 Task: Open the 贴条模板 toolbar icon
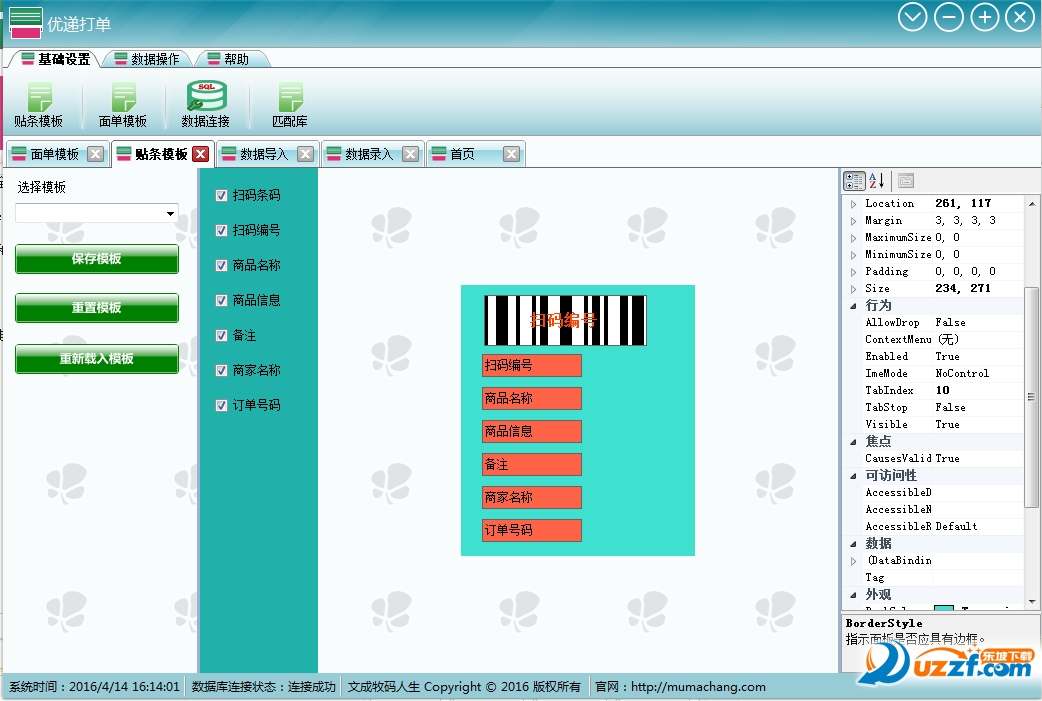tap(39, 105)
